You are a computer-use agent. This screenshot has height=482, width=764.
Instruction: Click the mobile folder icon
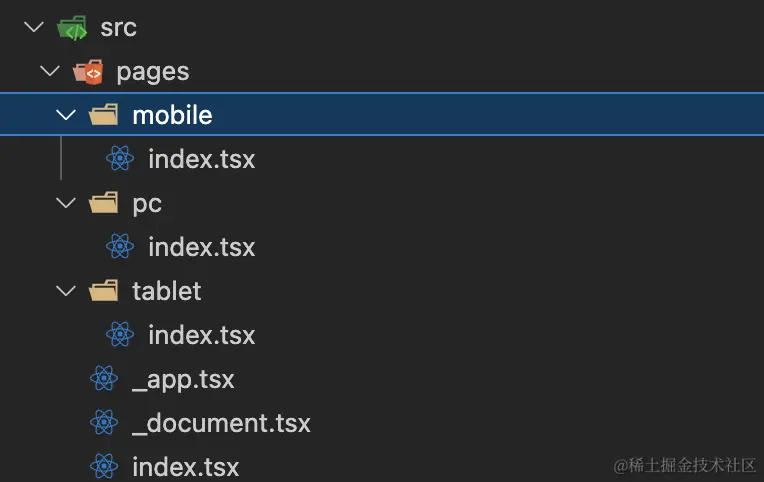(104, 115)
